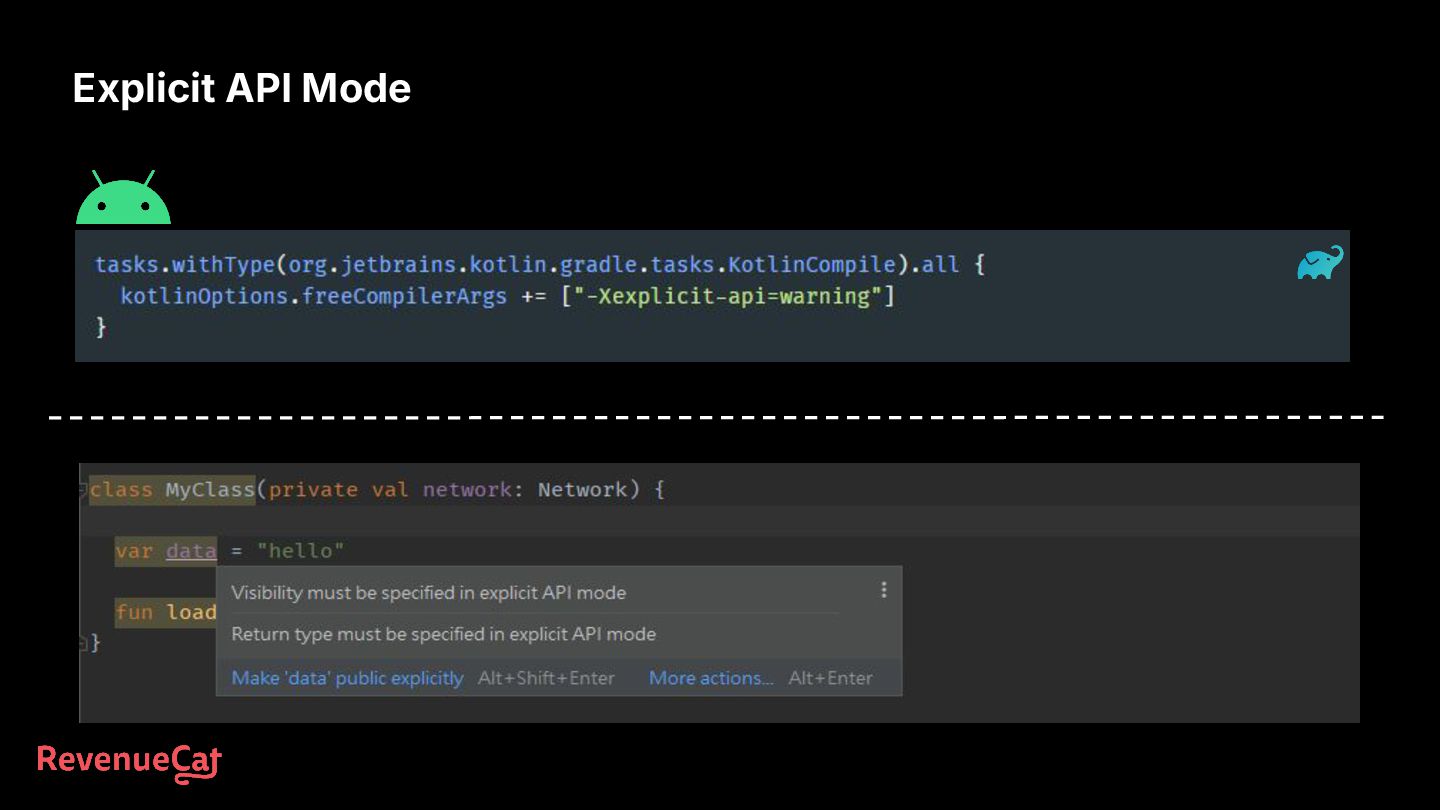This screenshot has width=1440, height=810.
Task: Click 'Make 'data' public explicitly' quick fix
Action: click(x=347, y=678)
